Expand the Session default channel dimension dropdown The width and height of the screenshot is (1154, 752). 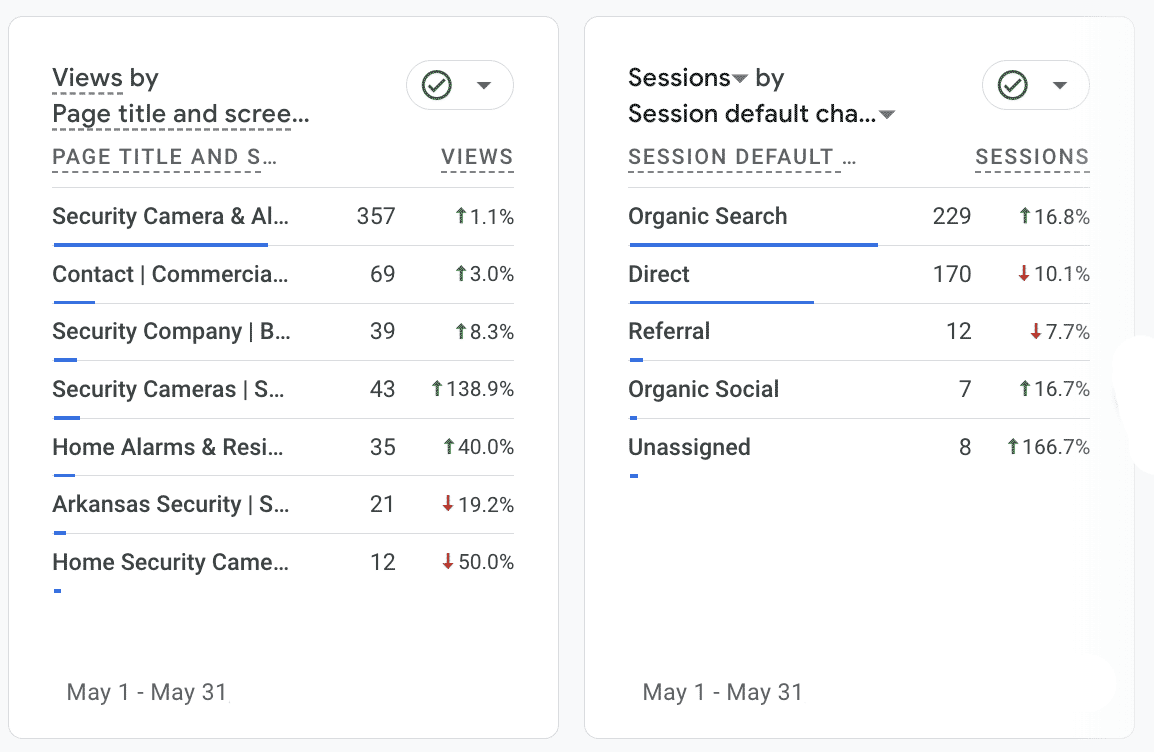coord(886,115)
